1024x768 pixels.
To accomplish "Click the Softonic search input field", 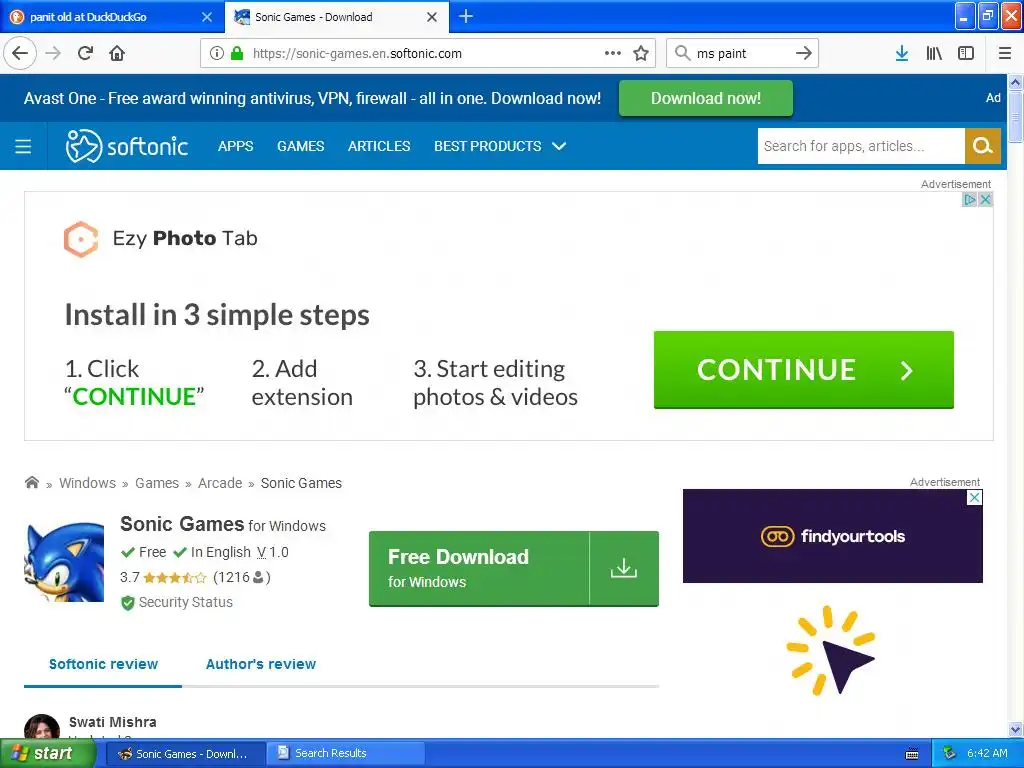I will pos(861,146).
